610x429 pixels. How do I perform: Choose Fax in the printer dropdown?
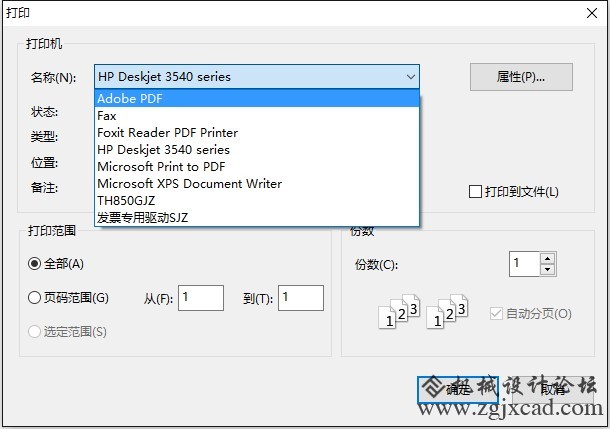257,116
